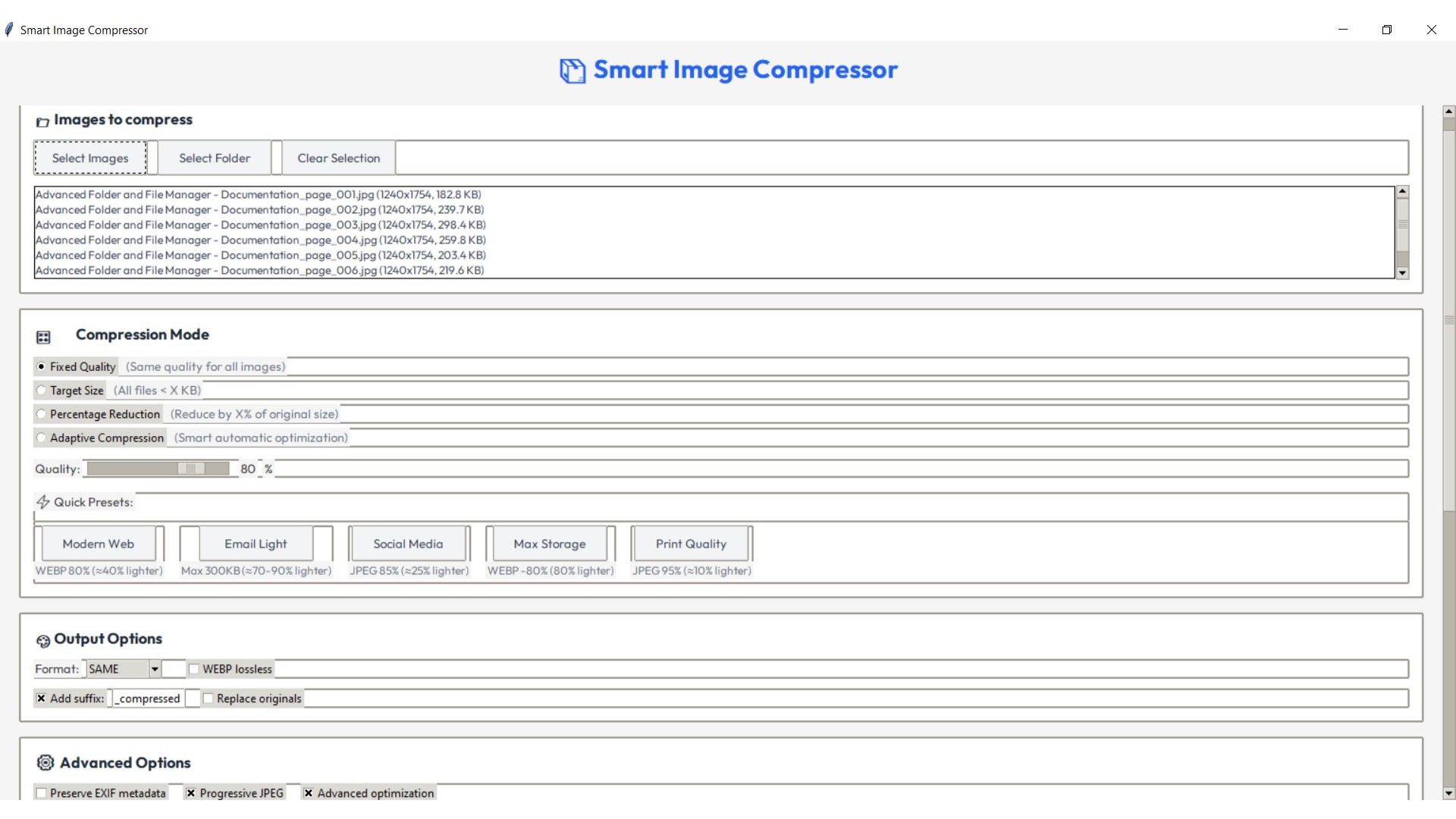Toggle the Replace originals checkbox
The height and width of the screenshot is (819, 1456).
(x=208, y=698)
